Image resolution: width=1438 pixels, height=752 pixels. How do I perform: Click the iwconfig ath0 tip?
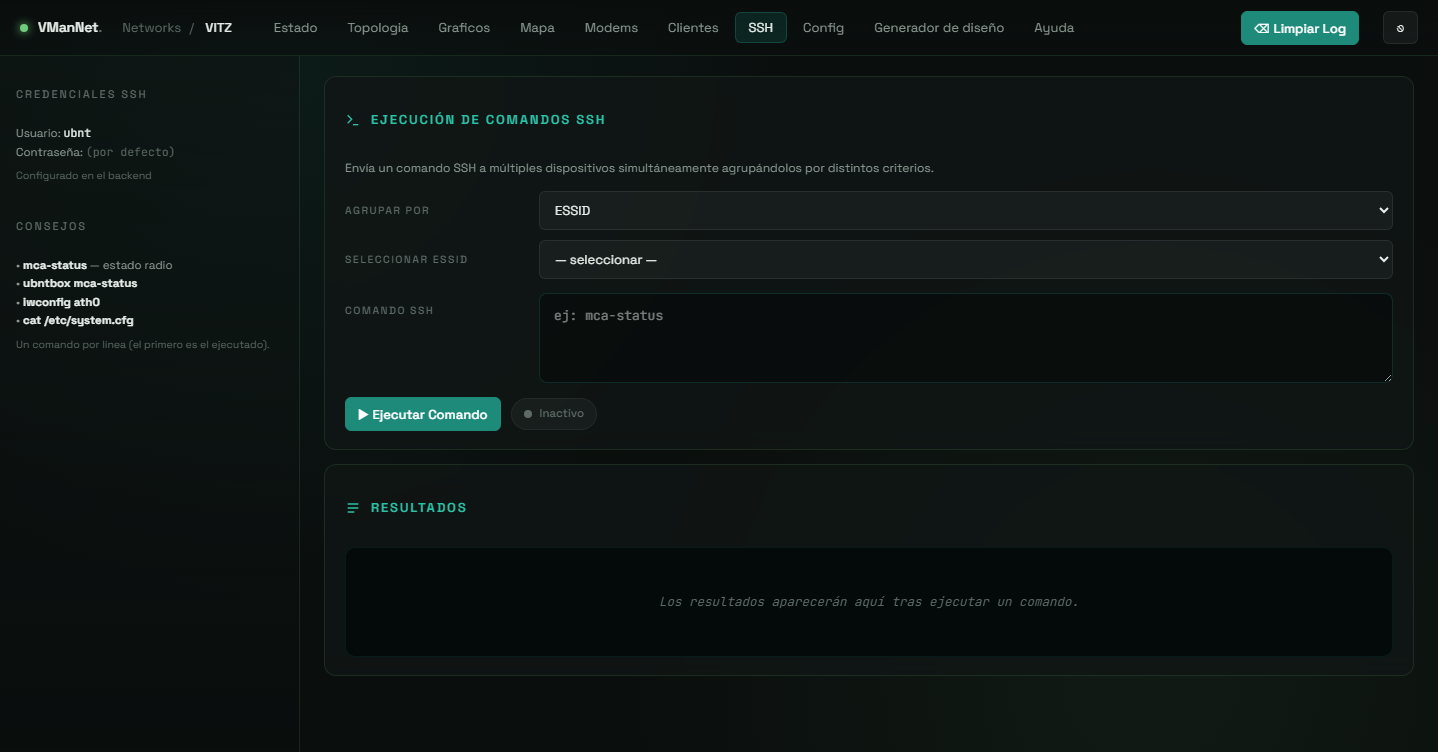click(61, 302)
